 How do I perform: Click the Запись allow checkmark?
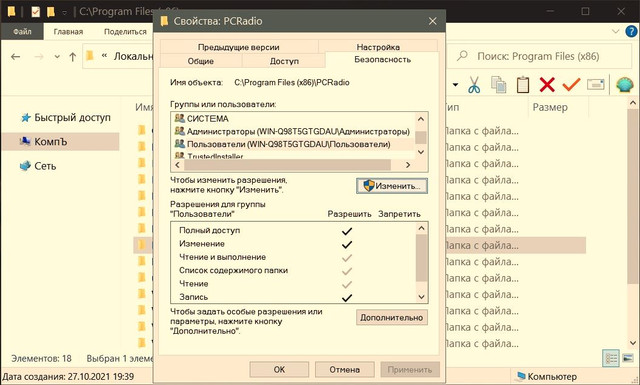(347, 298)
